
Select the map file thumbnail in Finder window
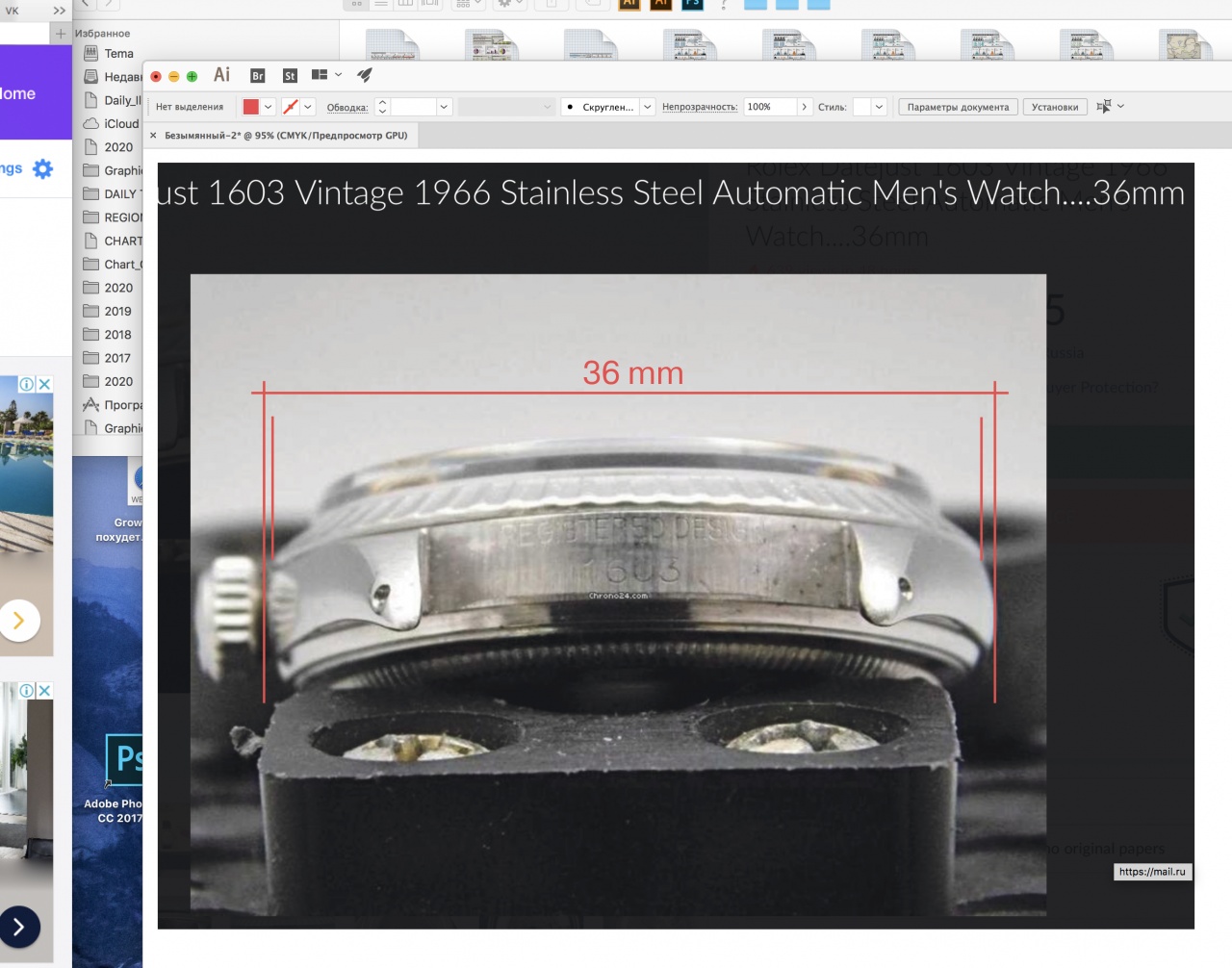tap(1184, 45)
